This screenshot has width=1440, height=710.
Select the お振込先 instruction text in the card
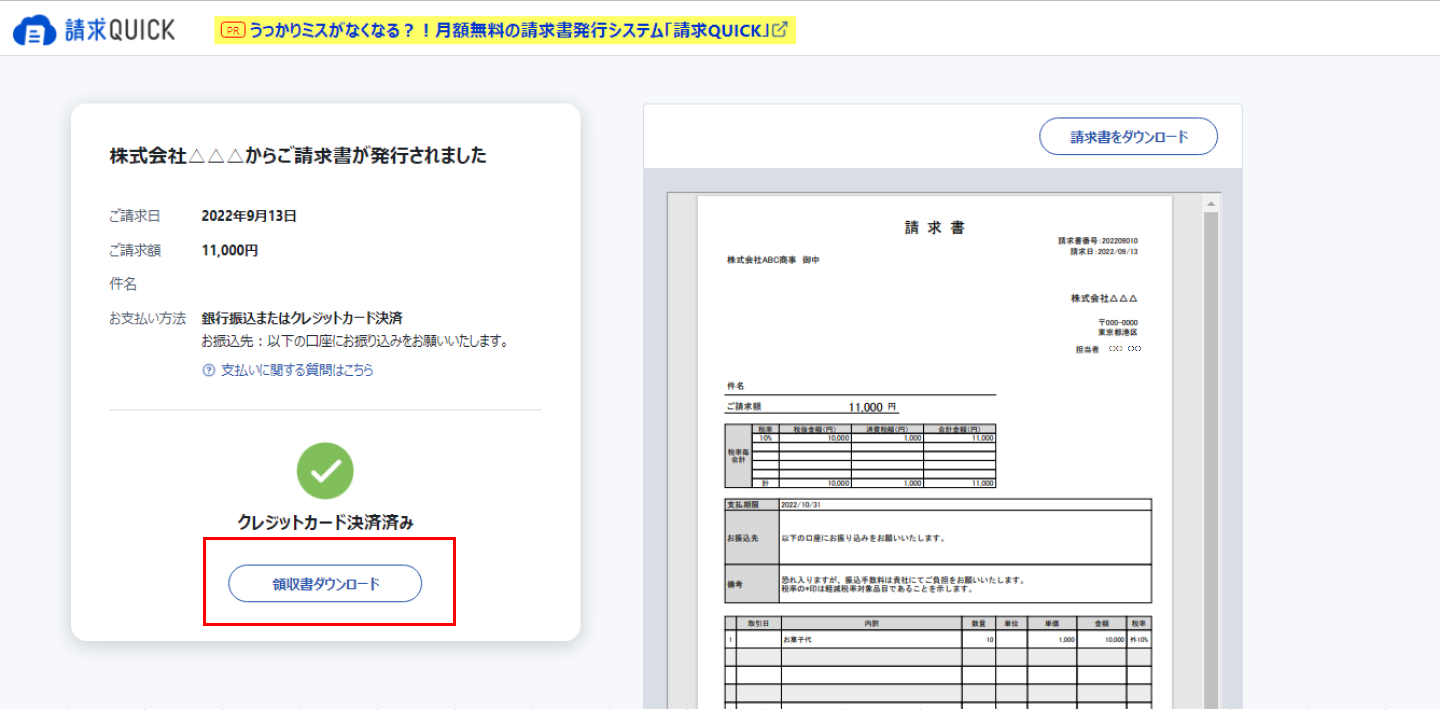355,342
